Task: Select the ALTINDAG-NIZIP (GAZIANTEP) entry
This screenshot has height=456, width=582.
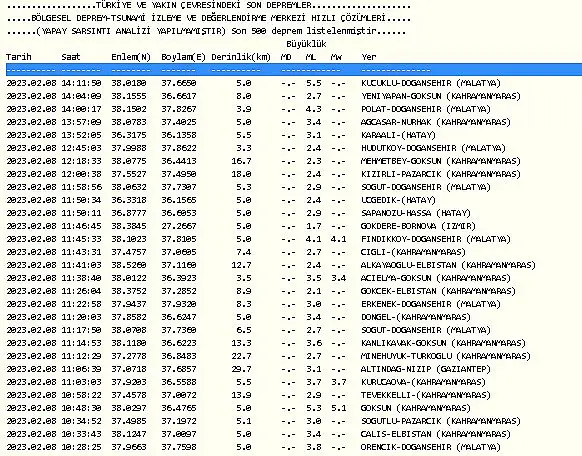Action: (425, 369)
